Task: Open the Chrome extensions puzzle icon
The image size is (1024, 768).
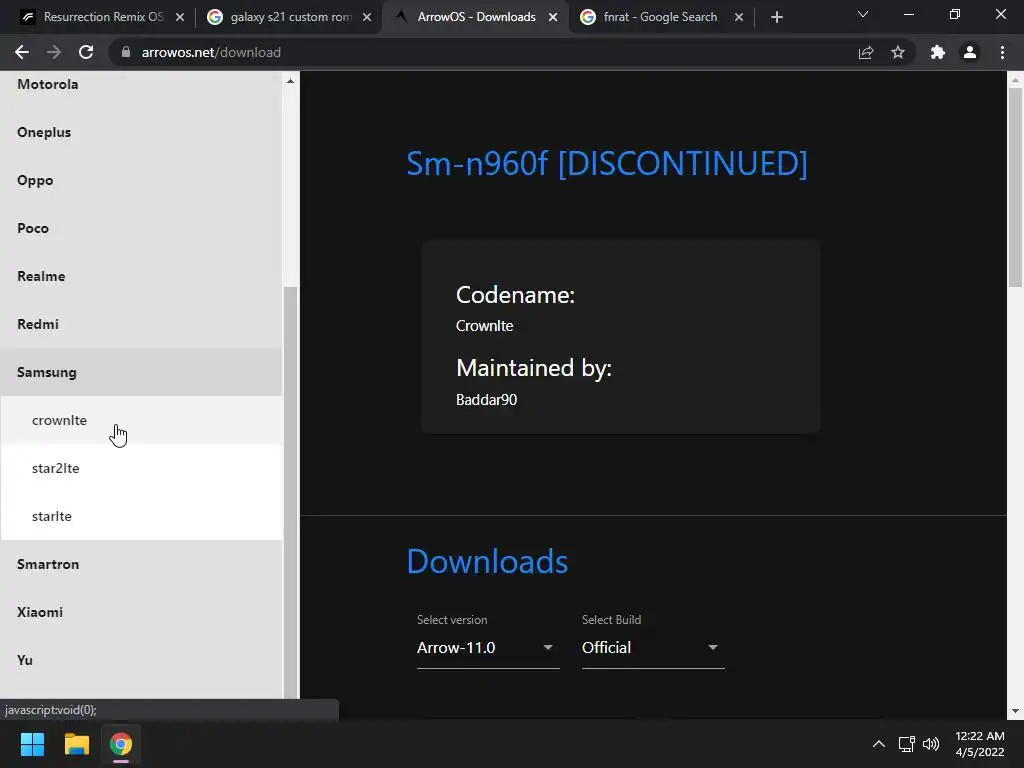Action: pyautogui.click(x=938, y=52)
